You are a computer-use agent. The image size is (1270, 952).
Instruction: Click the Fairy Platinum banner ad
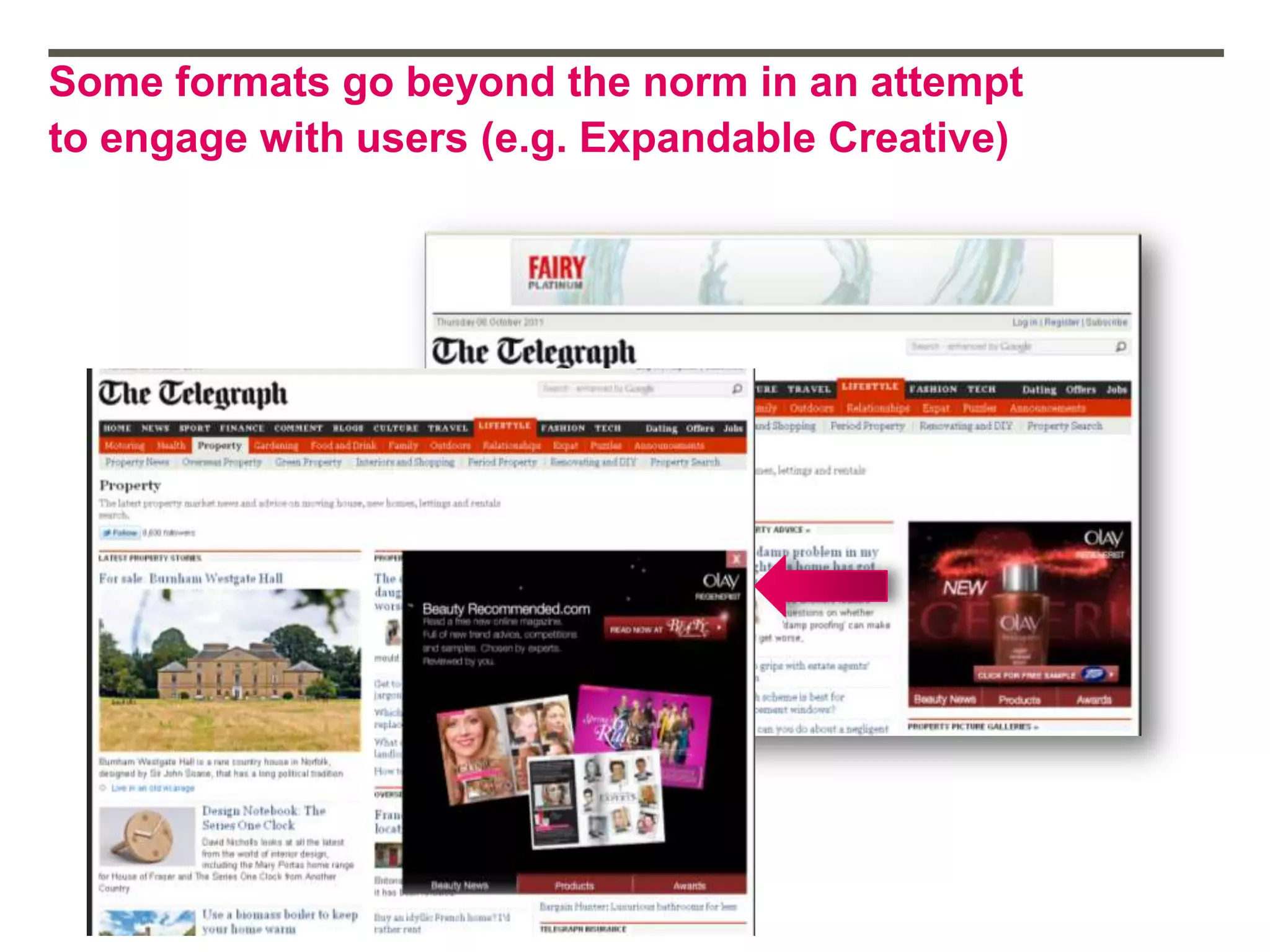click(781, 272)
